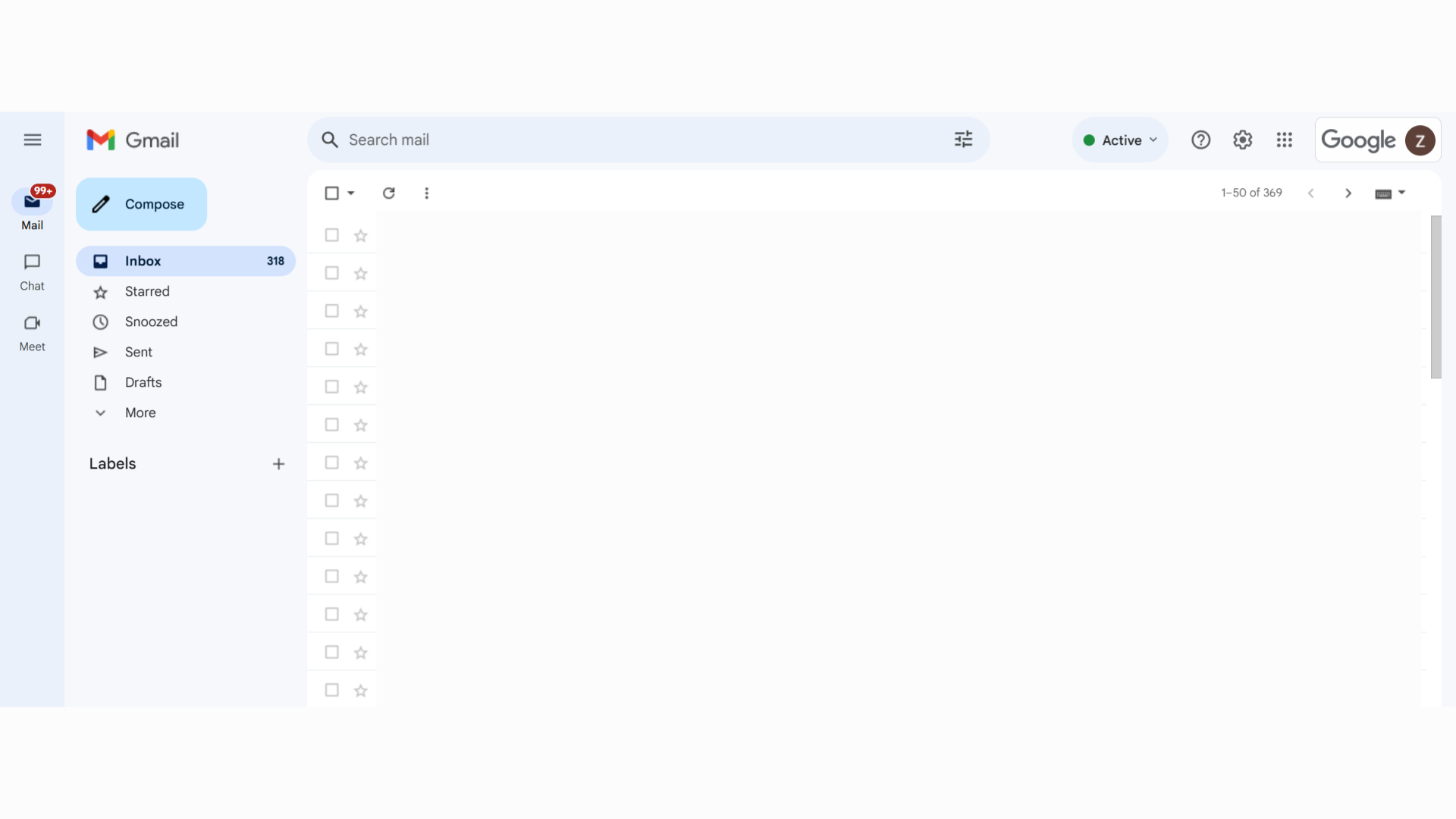
Task: Open the select dropdown arrow beside checkbox
Action: 351,193
